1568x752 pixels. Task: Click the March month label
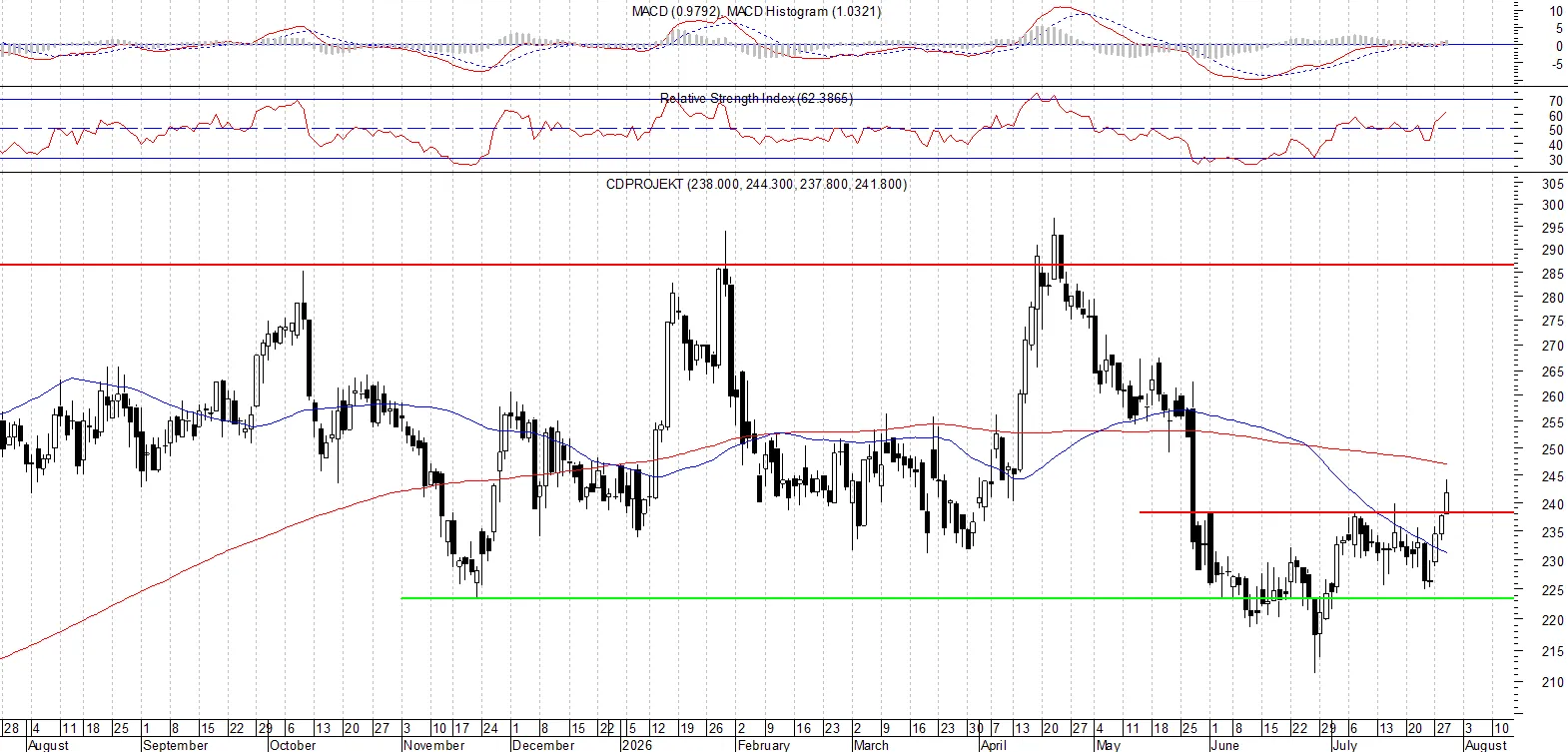[871, 745]
